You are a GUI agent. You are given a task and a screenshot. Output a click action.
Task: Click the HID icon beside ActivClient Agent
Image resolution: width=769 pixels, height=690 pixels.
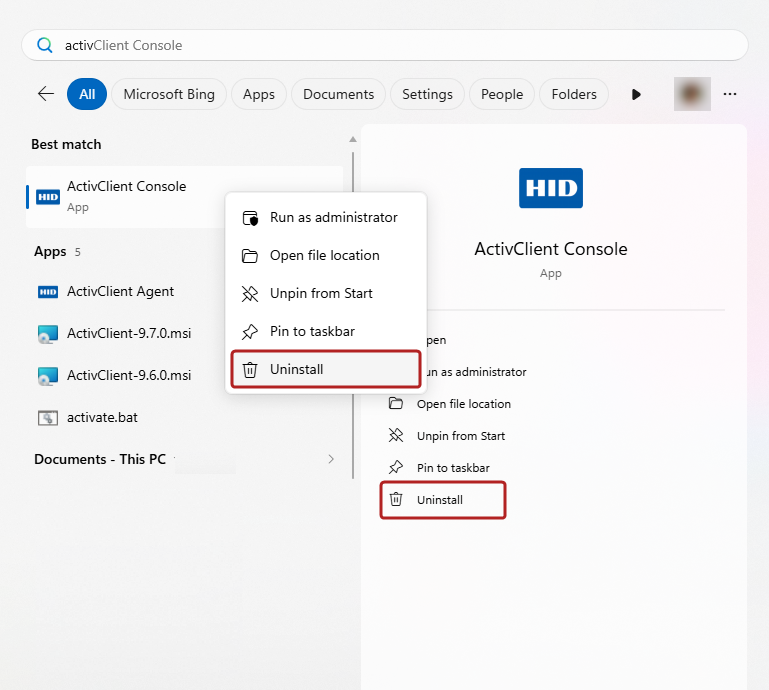point(48,292)
